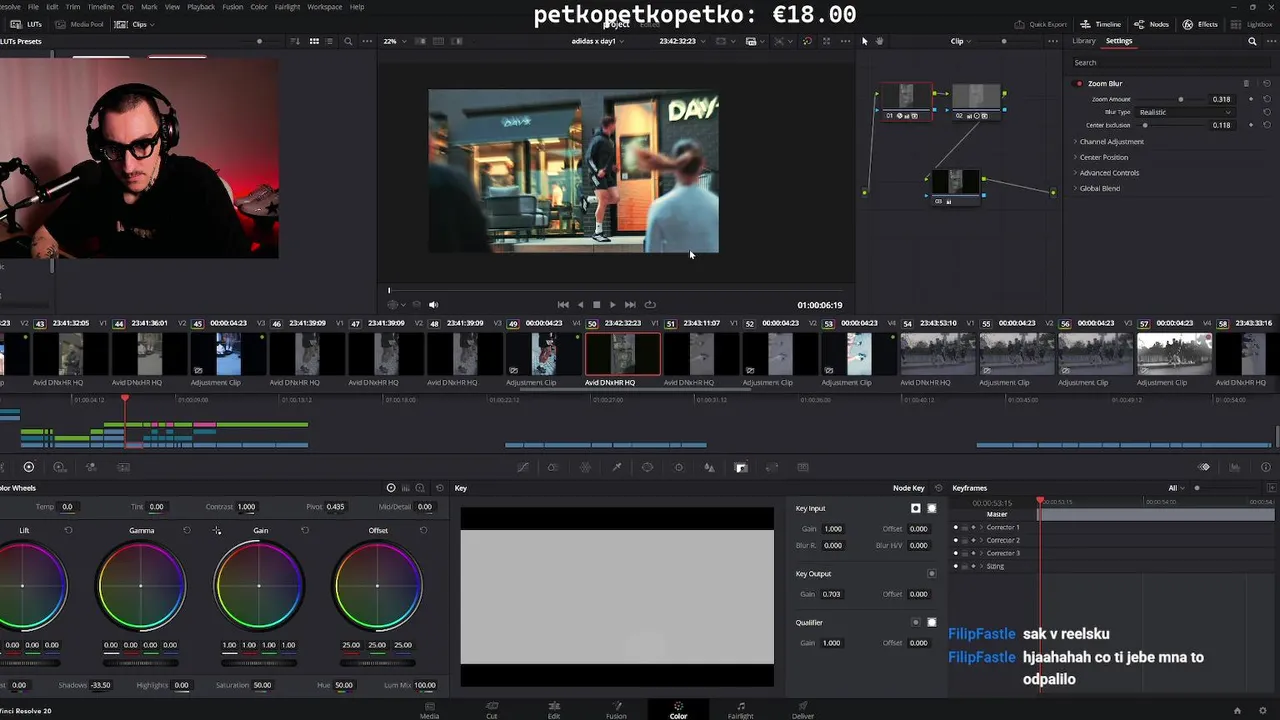Toggle Key Input matte/mask button
1280x720 pixels.
click(932, 508)
